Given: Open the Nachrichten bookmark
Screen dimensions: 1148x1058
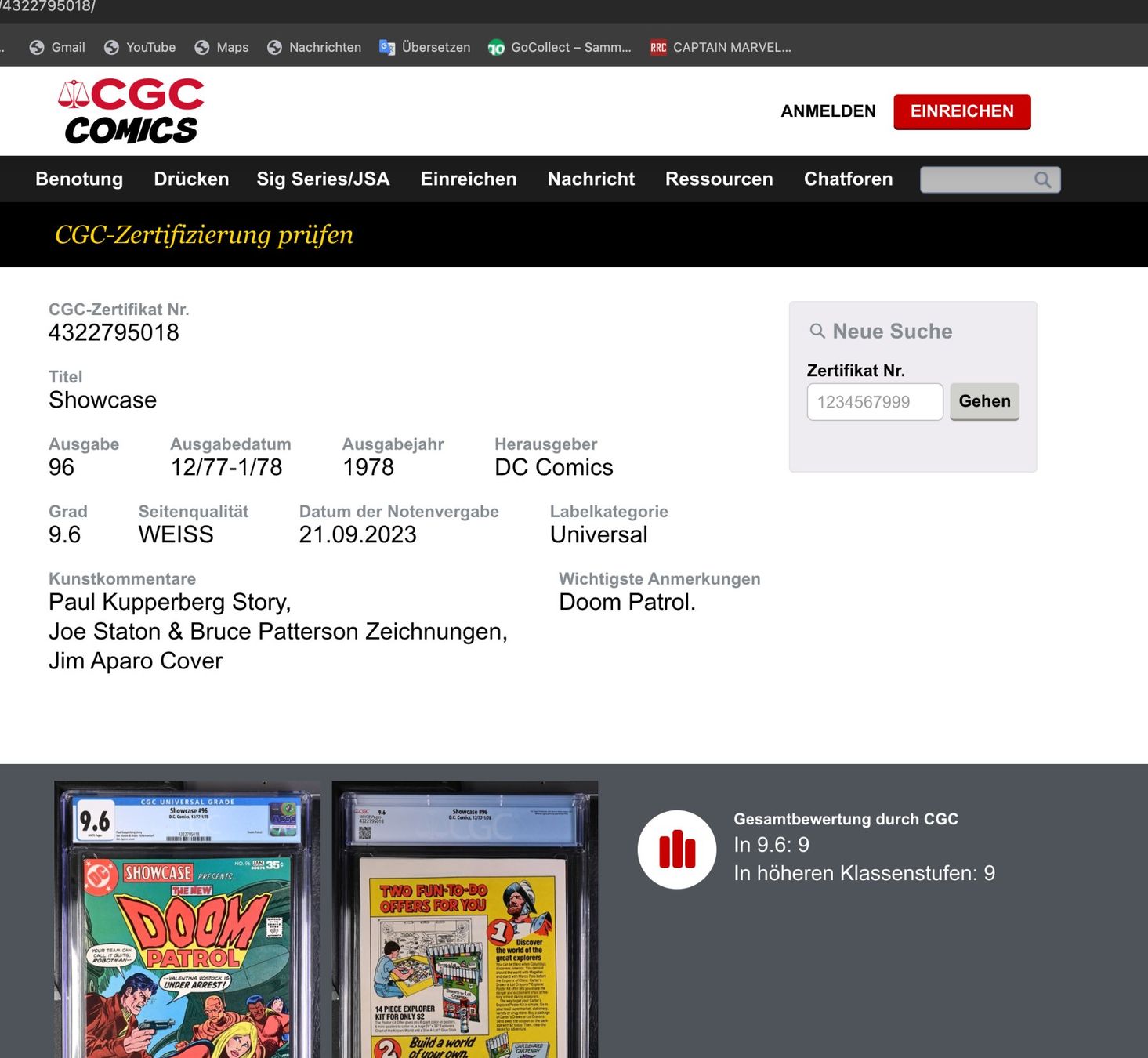Looking at the screenshot, I should coord(314,47).
